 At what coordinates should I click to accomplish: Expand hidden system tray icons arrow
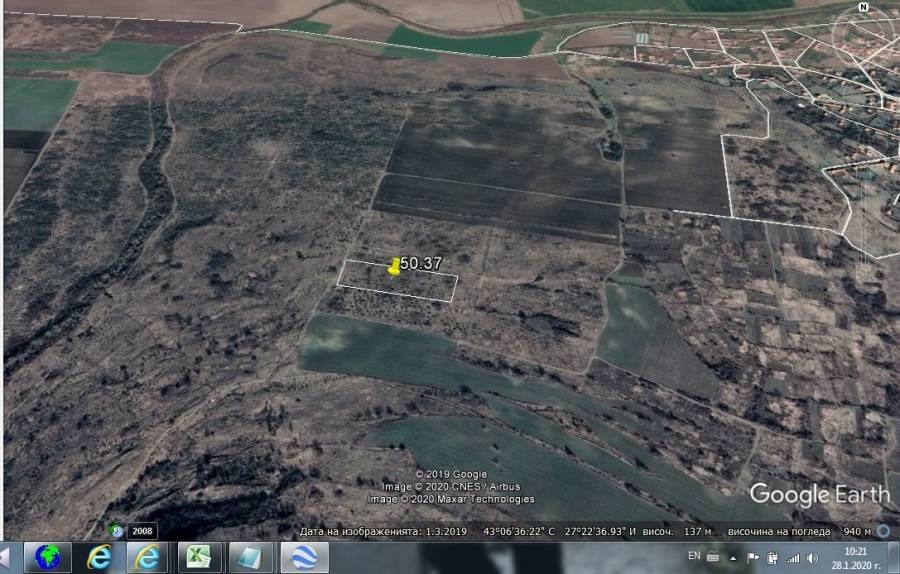735,556
